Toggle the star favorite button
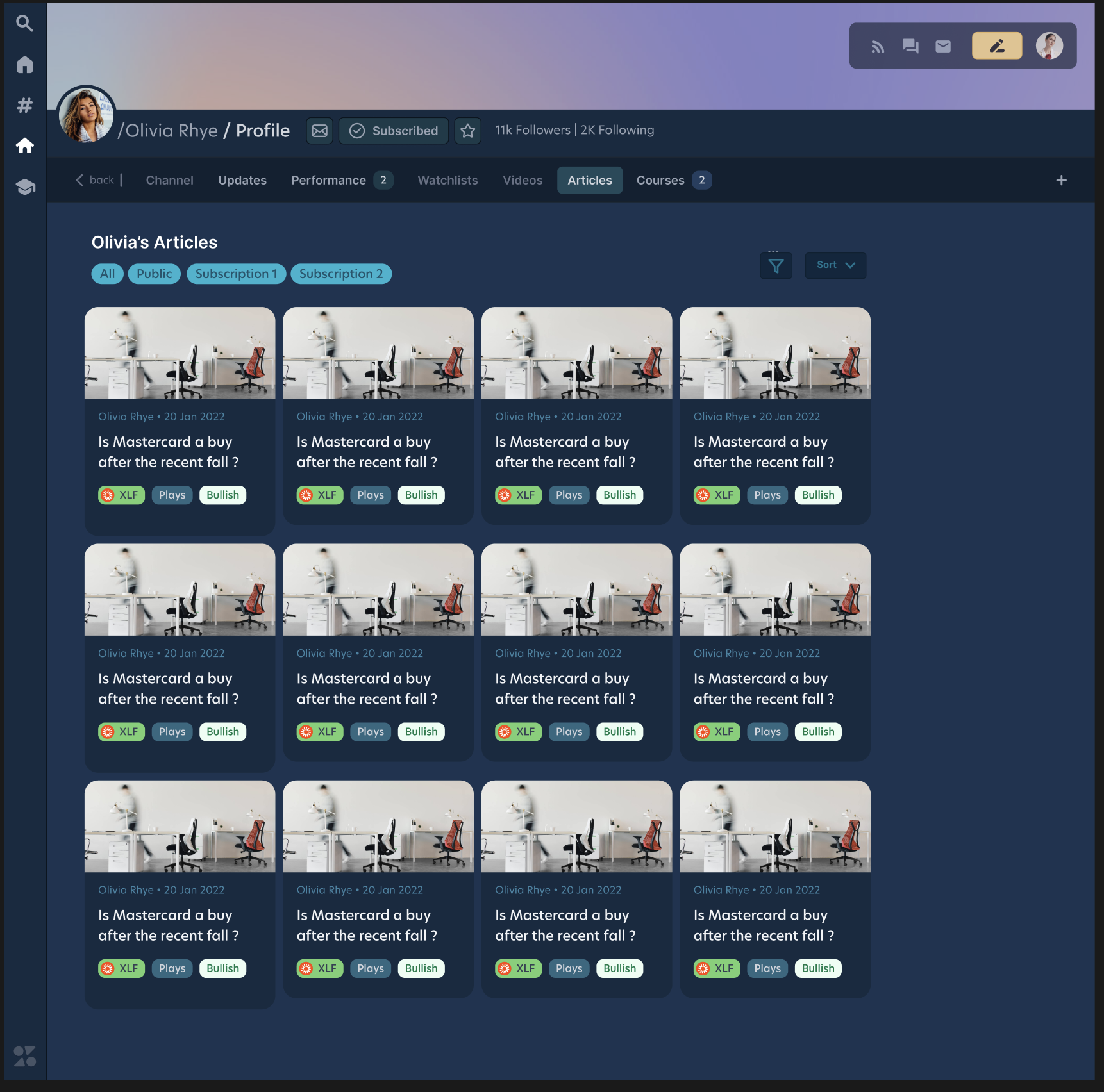The image size is (1104, 1092). click(468, 131)
